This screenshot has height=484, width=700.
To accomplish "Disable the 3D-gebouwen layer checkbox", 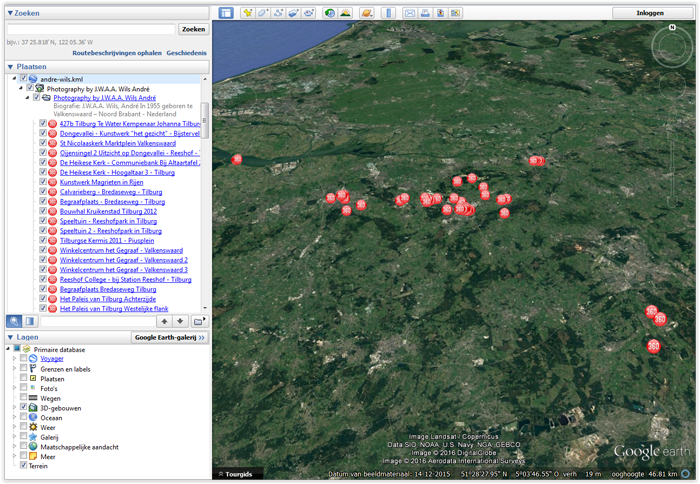I will 24,407.
